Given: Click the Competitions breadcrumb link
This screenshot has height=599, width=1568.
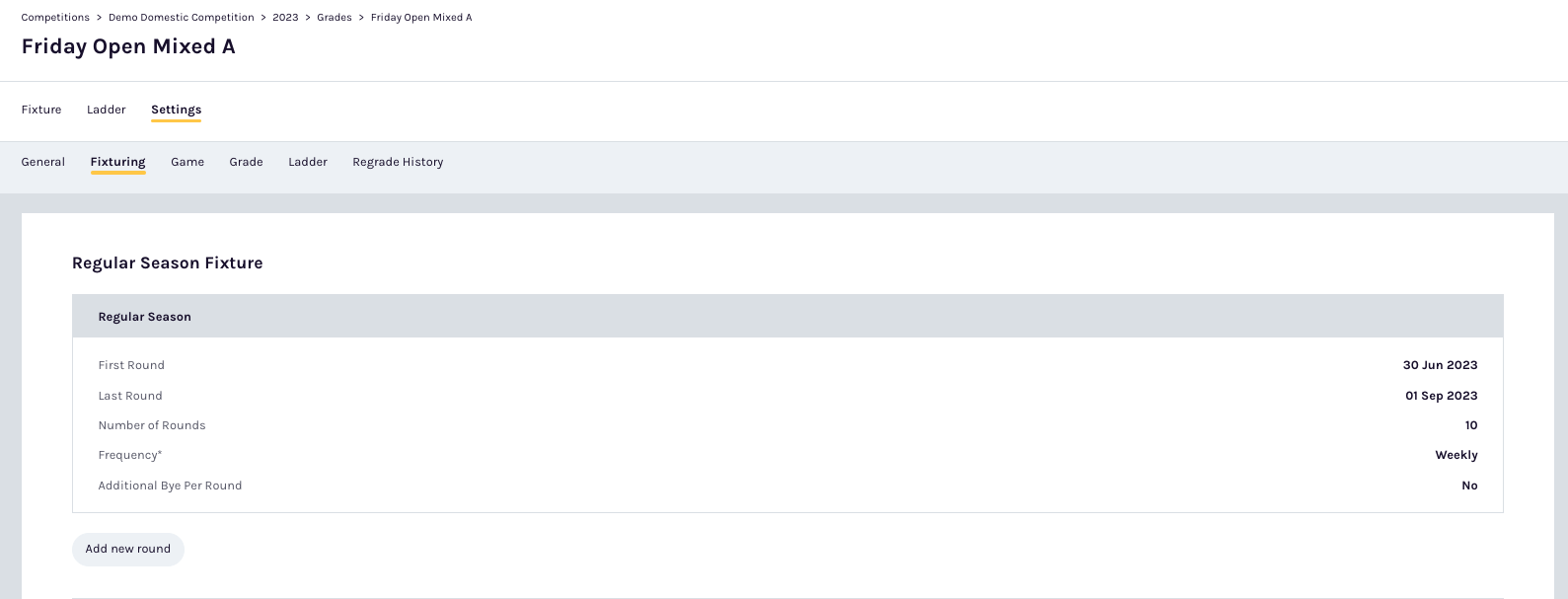Looking at the screenshot, I should pos(55,18).
